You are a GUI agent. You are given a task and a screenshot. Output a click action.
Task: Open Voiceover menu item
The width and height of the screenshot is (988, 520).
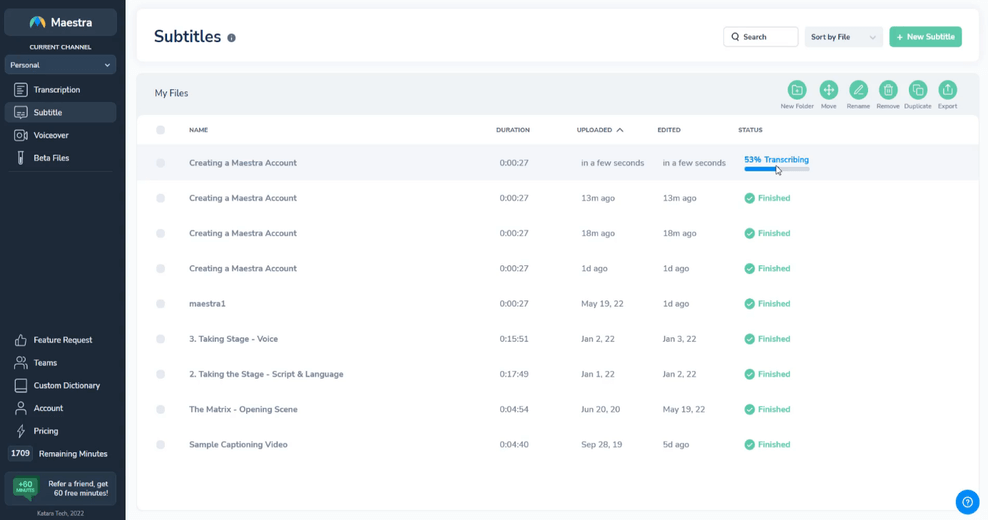pyautogui.click(x=51, y=136)
